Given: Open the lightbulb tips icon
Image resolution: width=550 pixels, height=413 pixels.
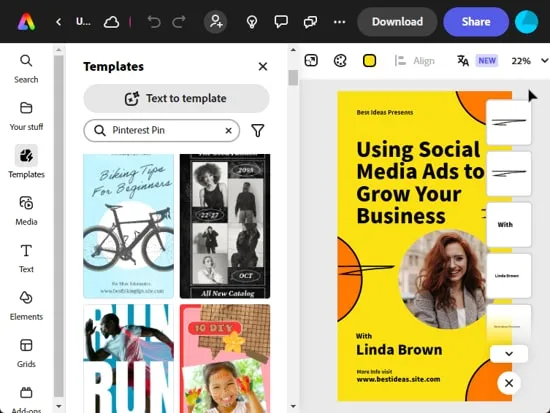Looking at the screenshot, I should tap(252, 22).
